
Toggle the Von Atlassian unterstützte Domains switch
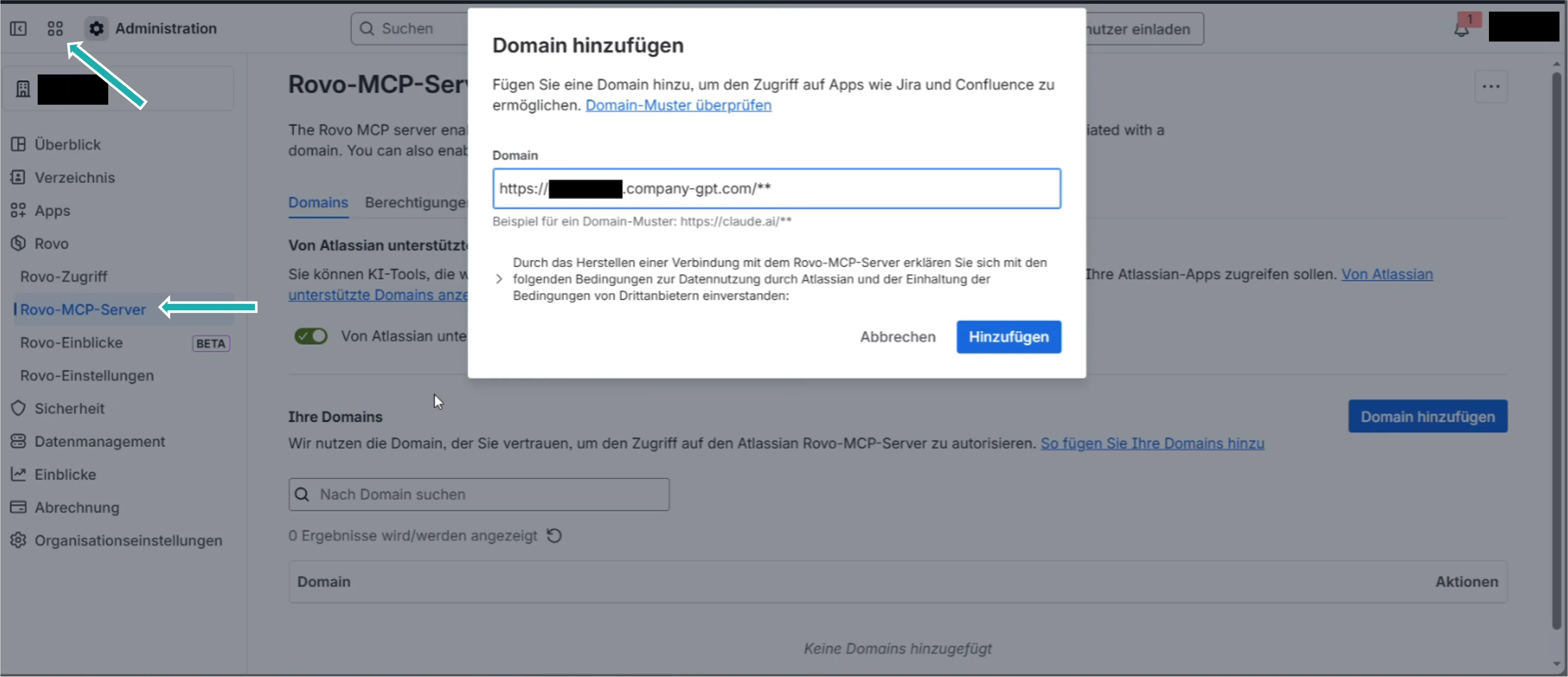point(311,336)
